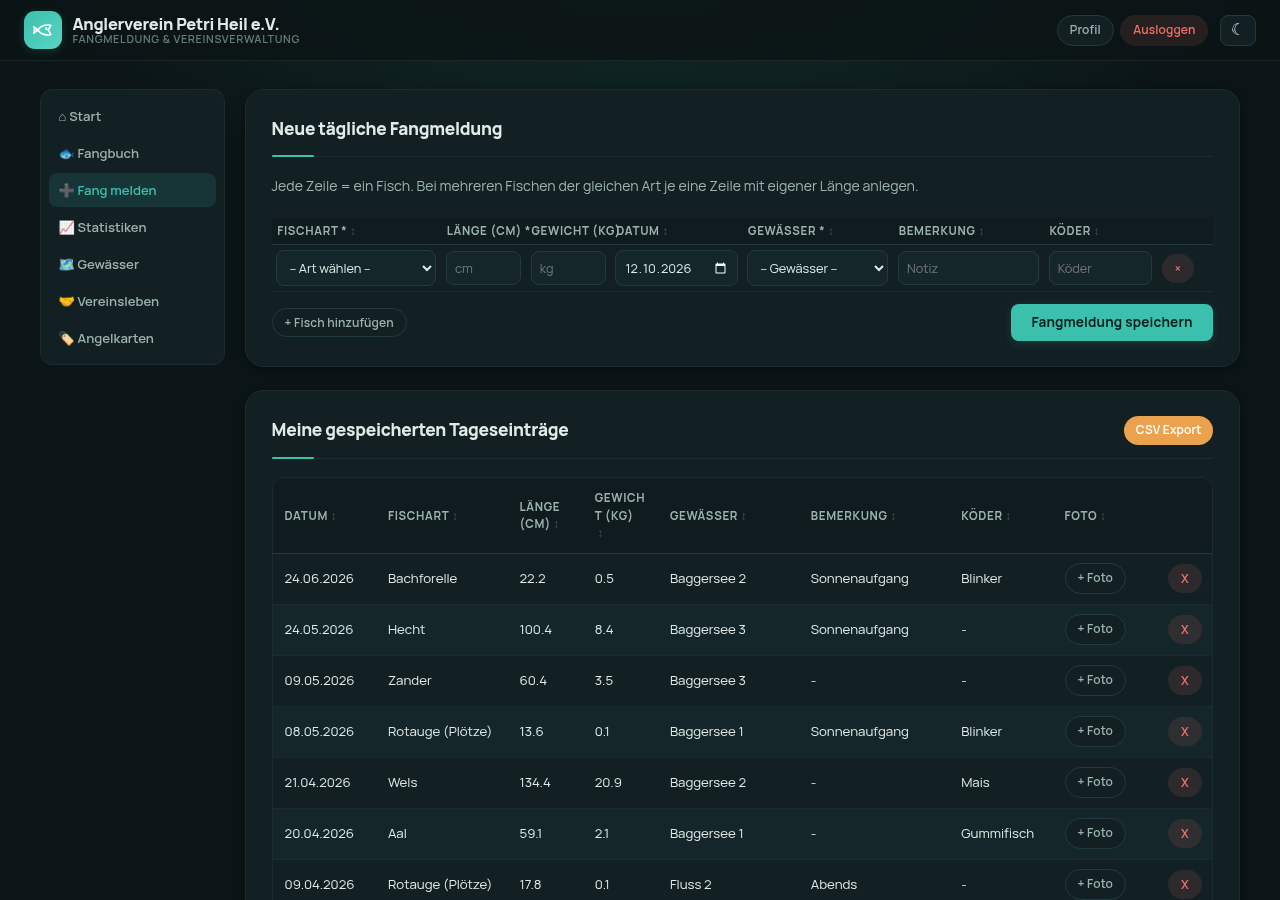Export entries with CSV Export button

click(1168, 430)
